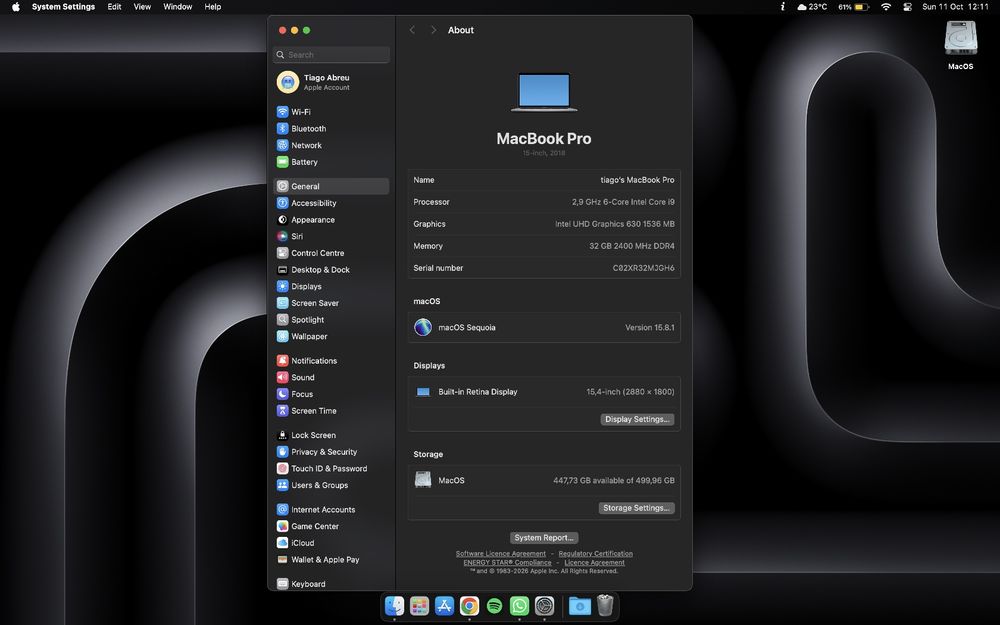Open Desktop & Dock settings
Screen dimensions: 1000x625
pos(331,270)
